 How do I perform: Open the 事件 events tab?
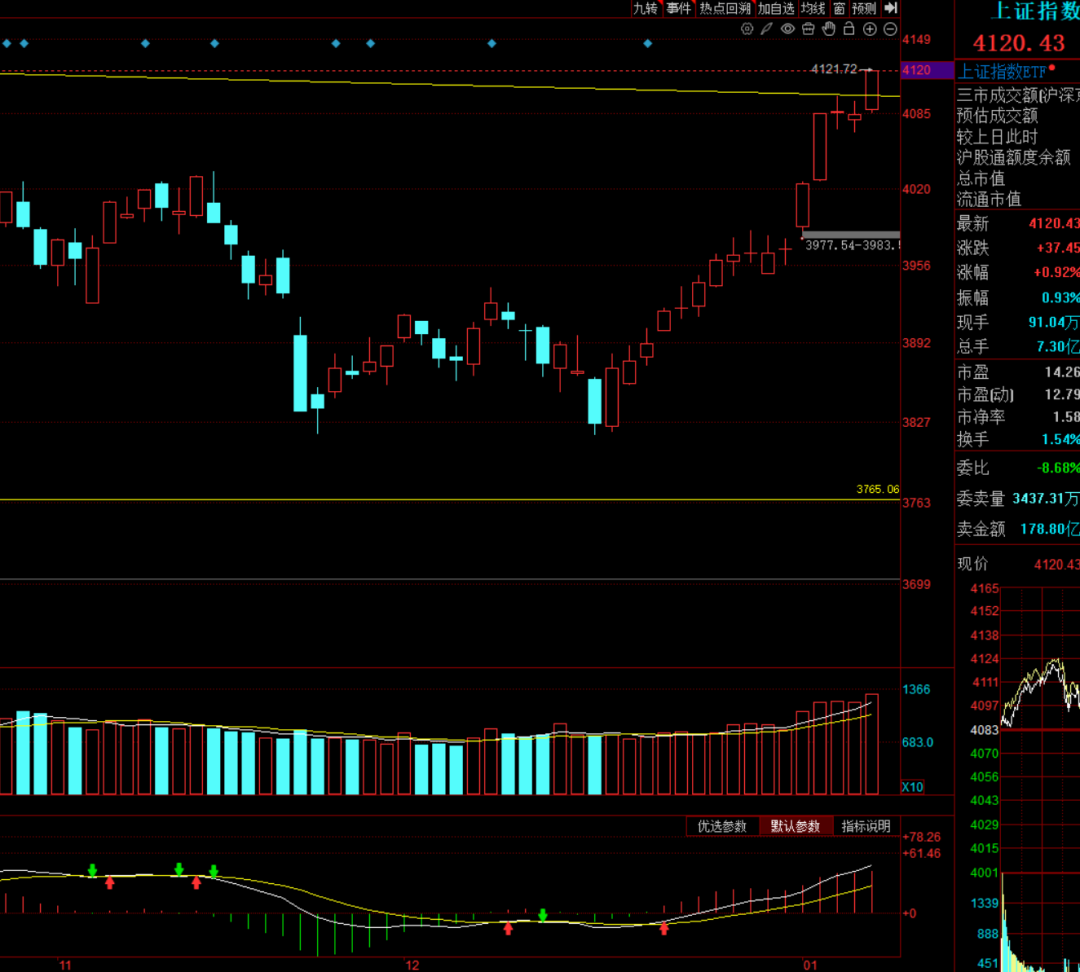[x=678, y=8]
